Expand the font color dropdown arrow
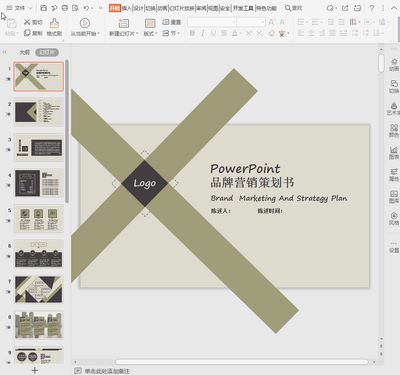The width and height of the screenshot is (400, 375). pyautogui.click(x=241, y=33)
